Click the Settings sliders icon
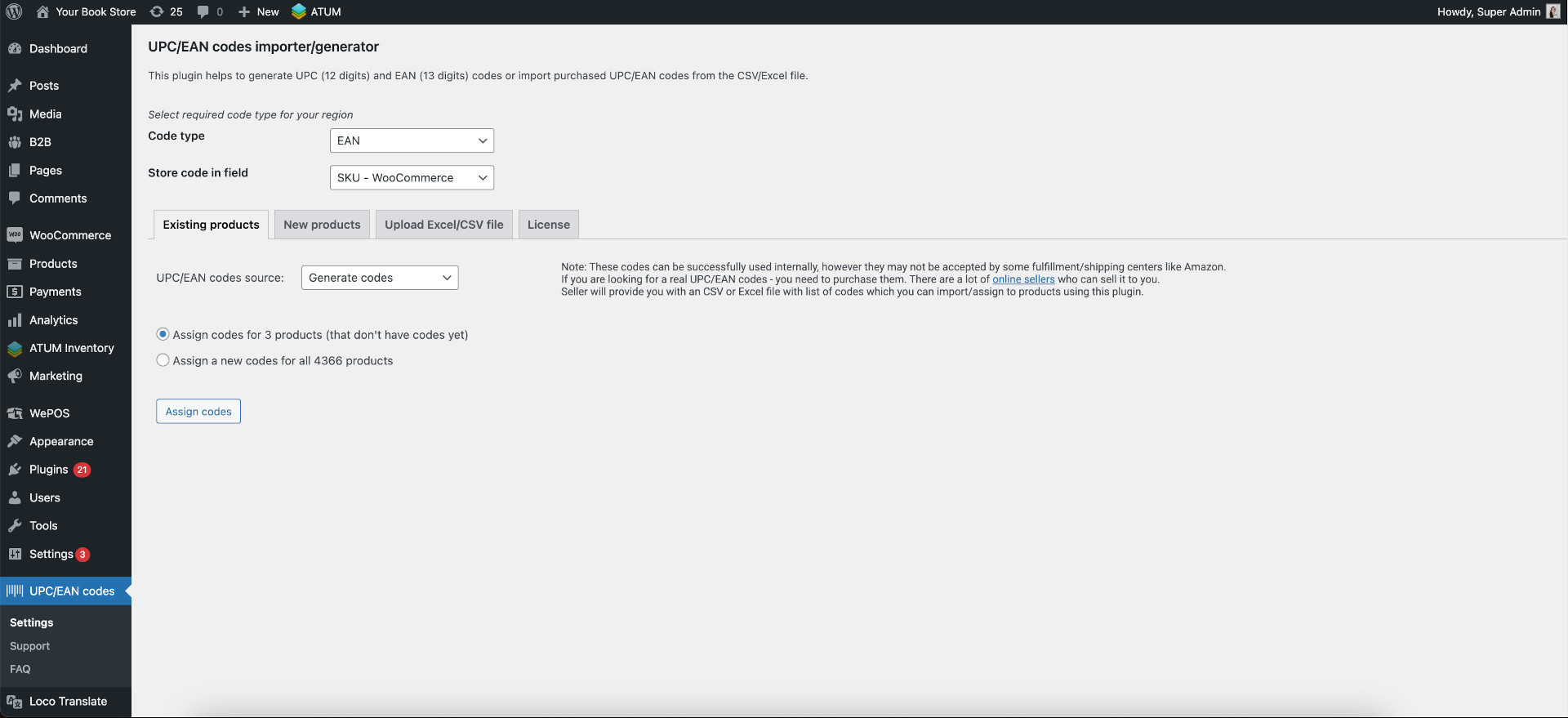Screen dimensions: 1568x718 (15, 554)
